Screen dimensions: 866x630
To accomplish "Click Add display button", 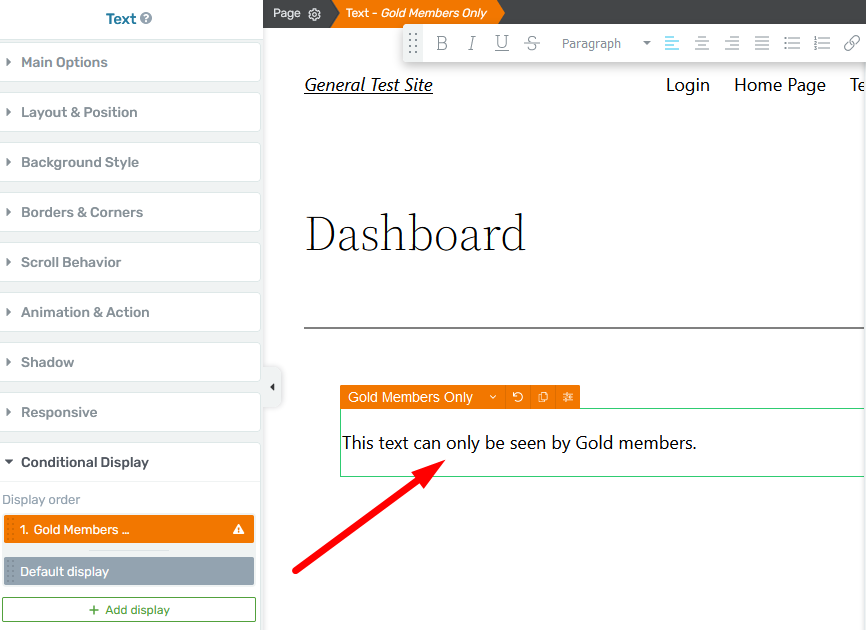I will point(129,610).
